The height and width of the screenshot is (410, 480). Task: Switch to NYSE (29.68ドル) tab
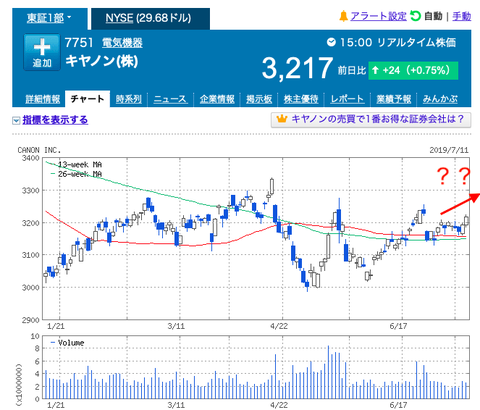150,19
